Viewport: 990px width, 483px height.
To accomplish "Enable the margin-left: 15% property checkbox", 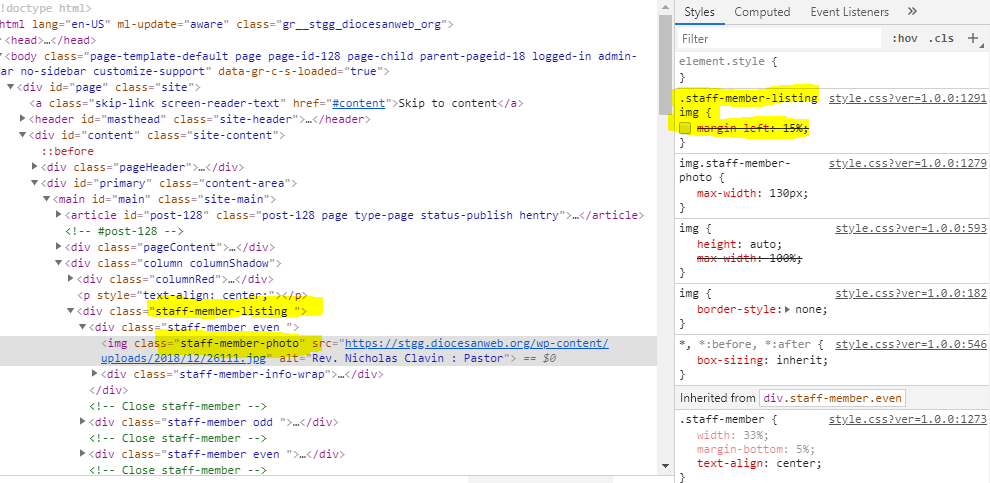I will click(685, 129).
